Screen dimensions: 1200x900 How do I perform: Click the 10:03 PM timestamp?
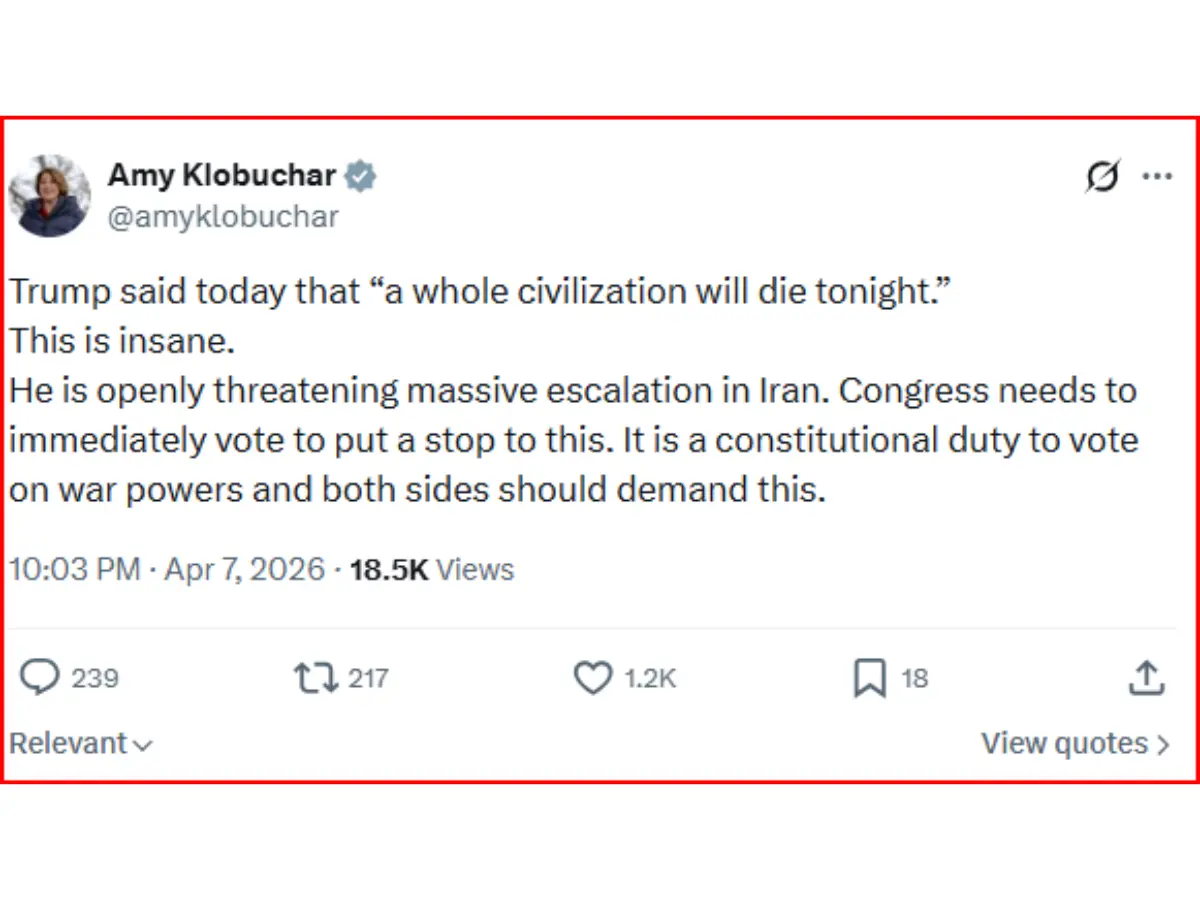[75, 570]
